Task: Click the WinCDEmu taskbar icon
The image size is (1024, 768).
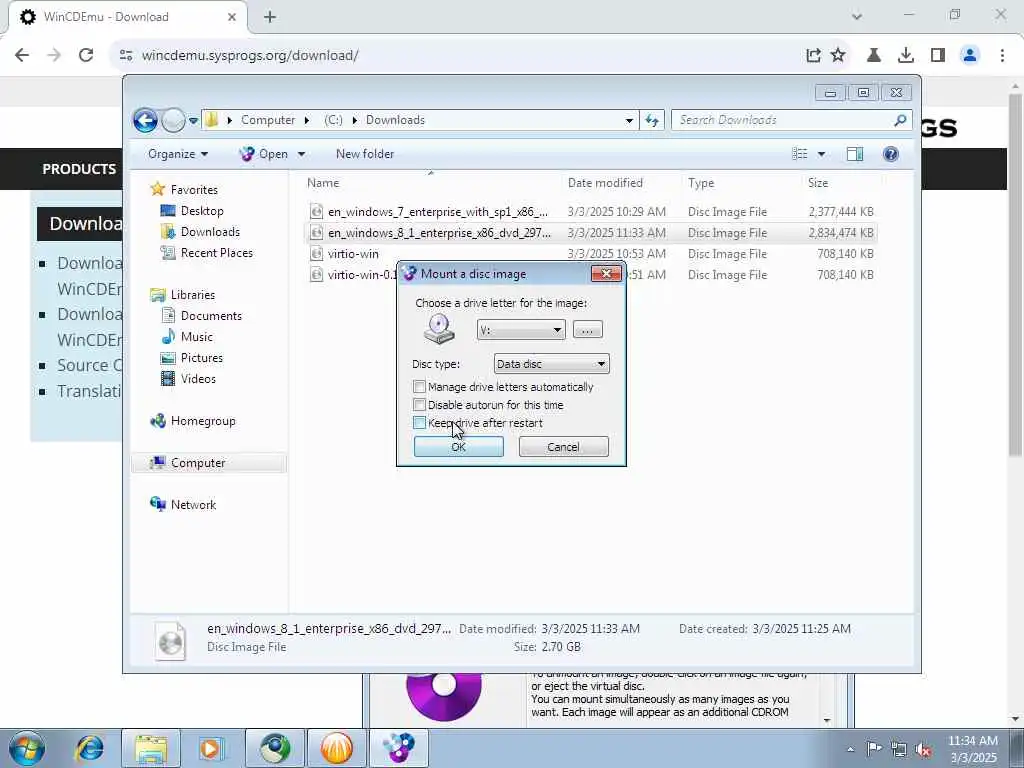Action: (399, 748)
